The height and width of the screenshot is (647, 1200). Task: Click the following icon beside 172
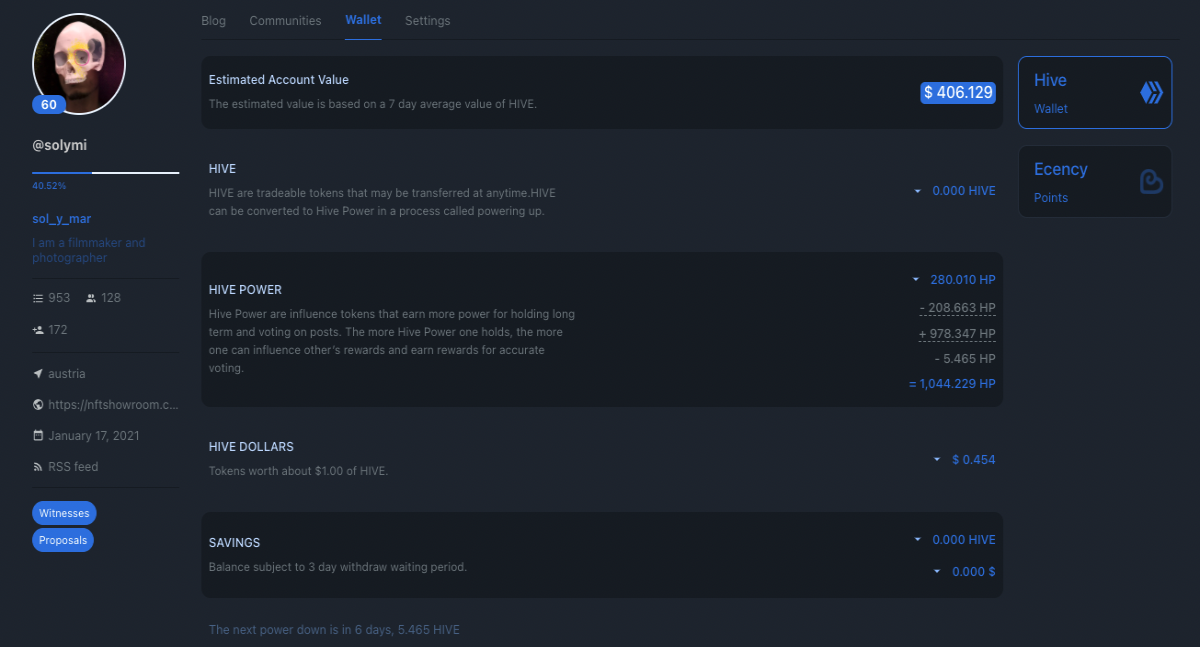coord(38,330)
